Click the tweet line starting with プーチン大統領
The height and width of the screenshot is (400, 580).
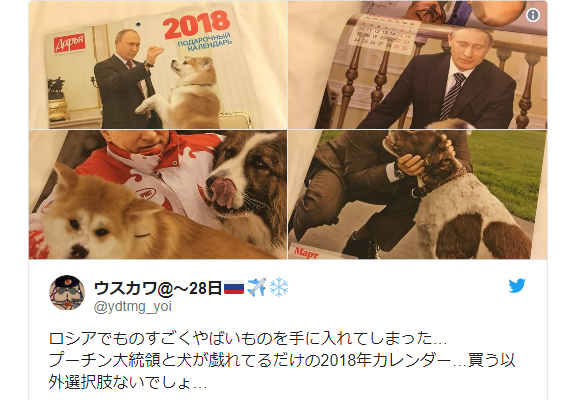[x=282, y=360]
